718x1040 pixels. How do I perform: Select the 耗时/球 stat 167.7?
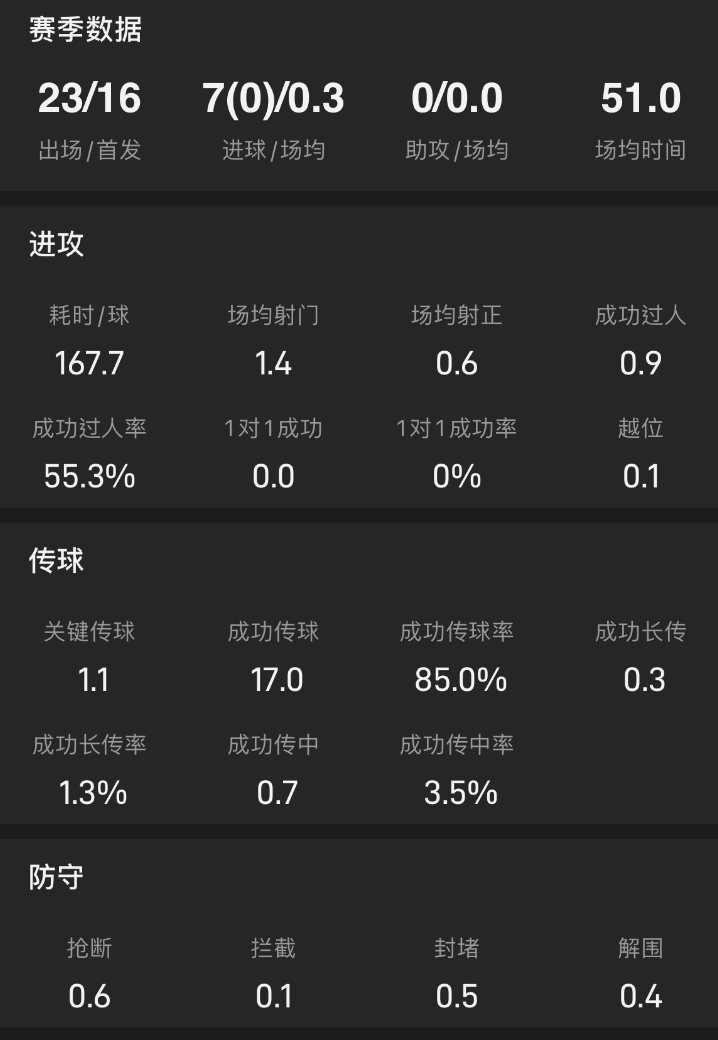pyautogui.click(x=90, y=362)
